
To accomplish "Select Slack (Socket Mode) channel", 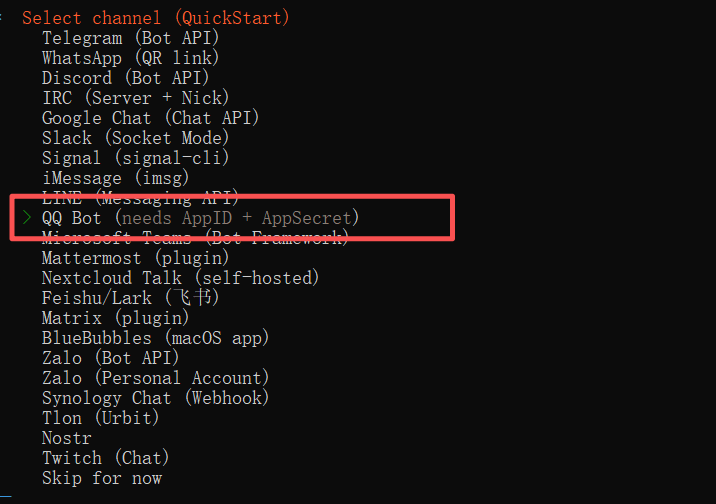I will (x=135, y=138).
